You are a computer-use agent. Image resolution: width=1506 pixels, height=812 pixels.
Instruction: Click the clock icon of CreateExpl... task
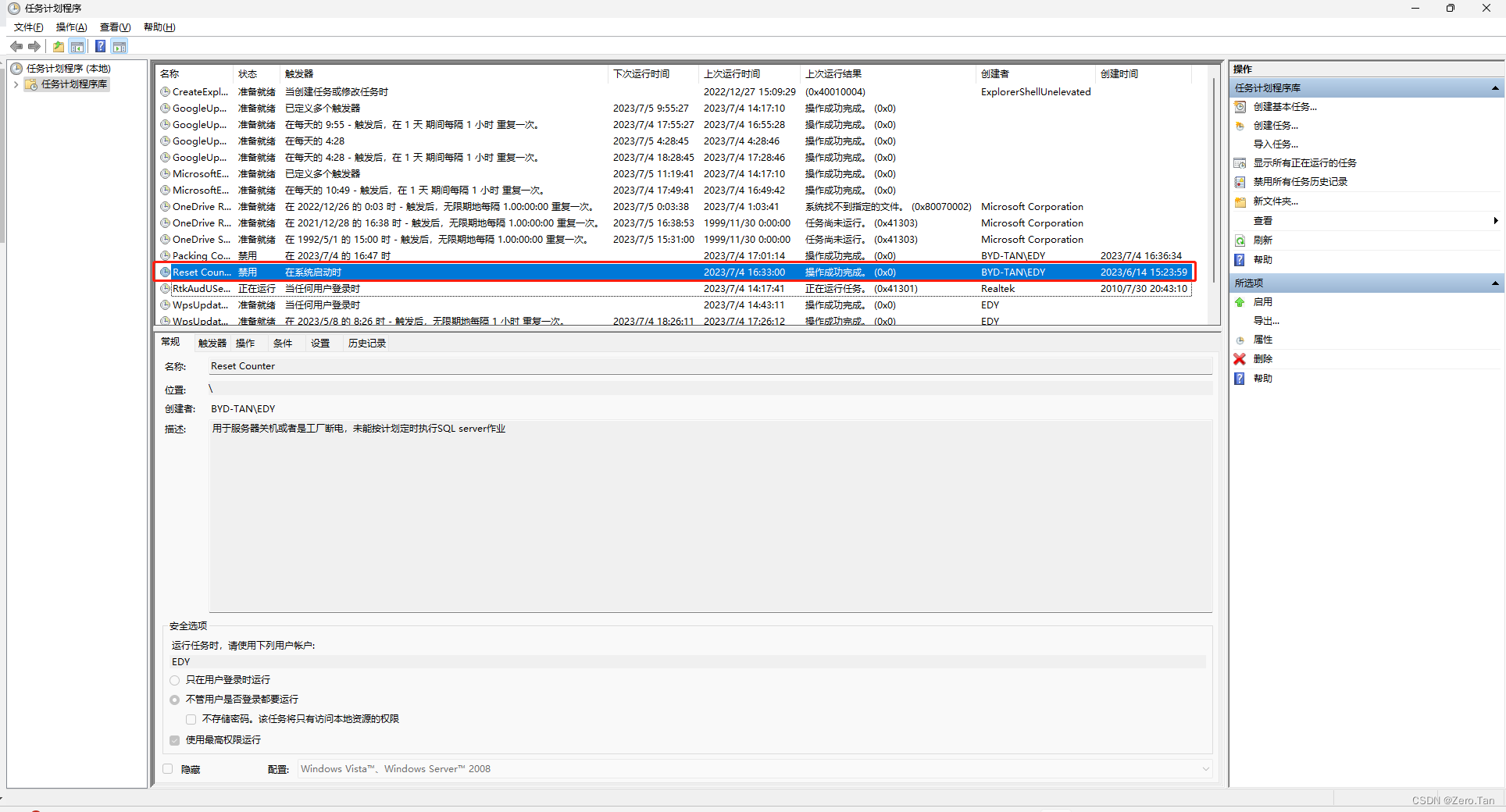[x=166, y=92]
